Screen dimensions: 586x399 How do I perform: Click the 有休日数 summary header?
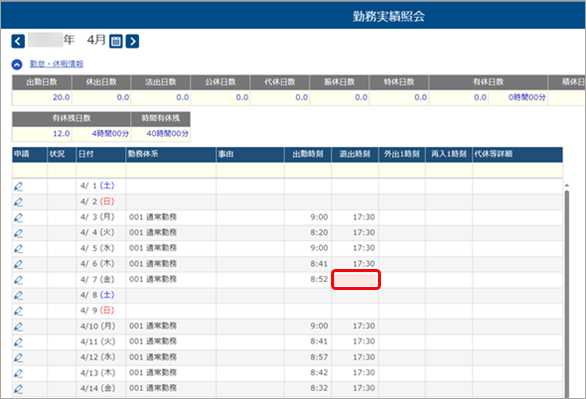click(x=488, y=82)
